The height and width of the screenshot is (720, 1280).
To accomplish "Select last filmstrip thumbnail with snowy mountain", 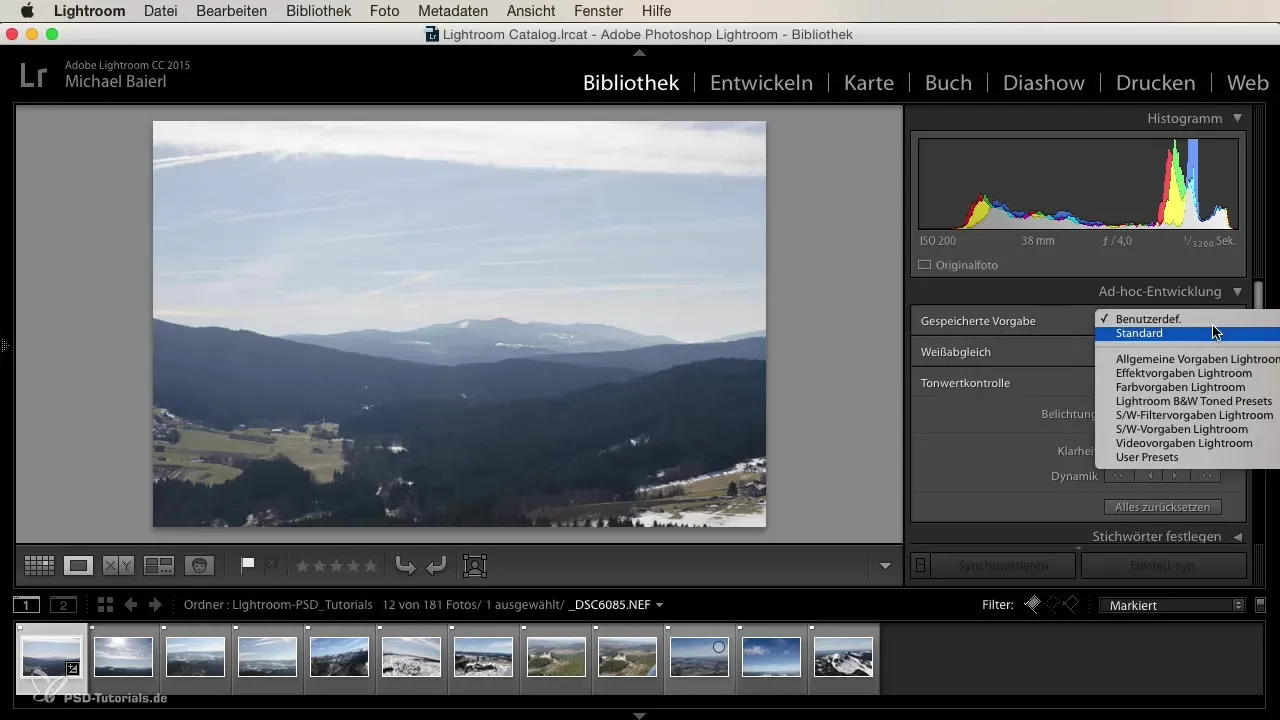I will (x=843, y=657).
